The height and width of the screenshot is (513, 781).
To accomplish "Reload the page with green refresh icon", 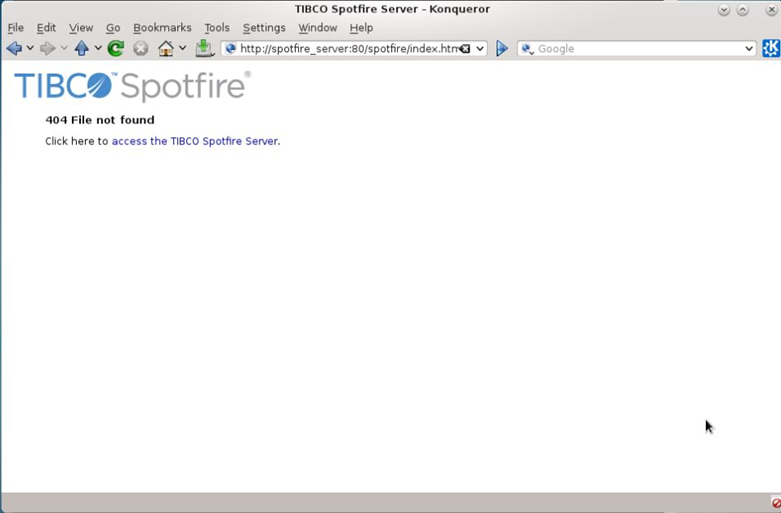I will coord(116,48).
